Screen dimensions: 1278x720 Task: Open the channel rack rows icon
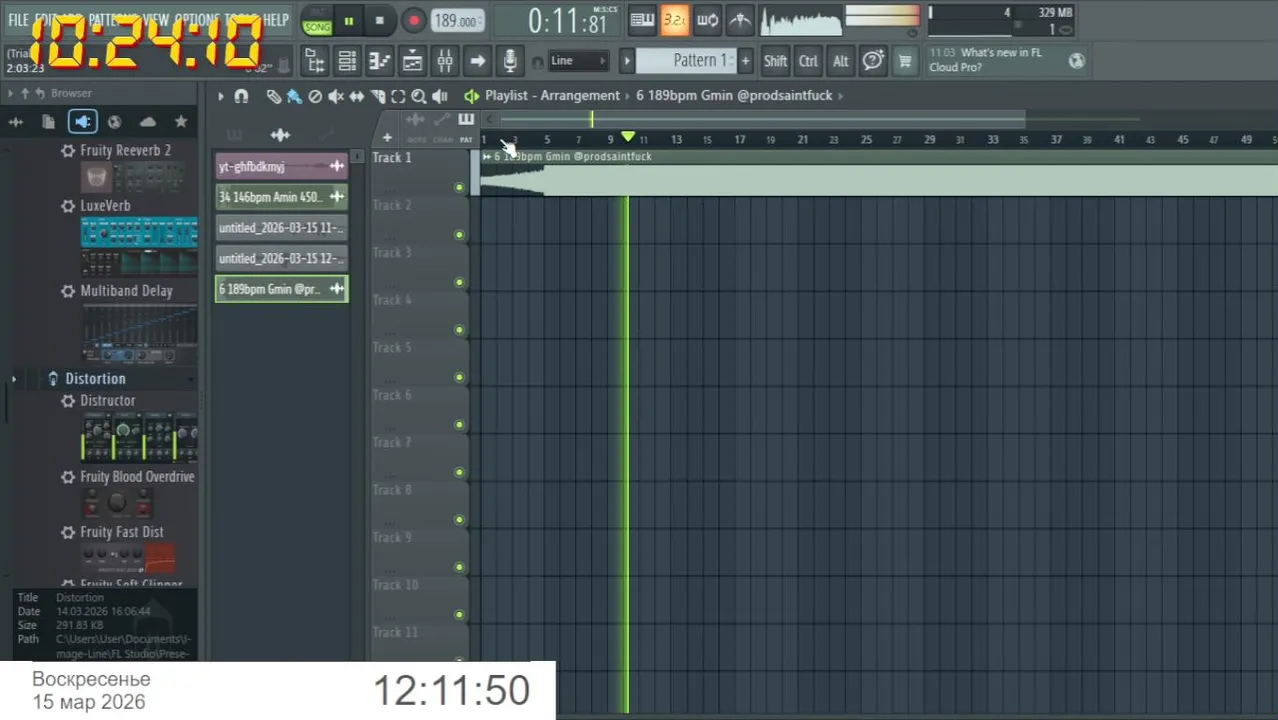(x=347, y=61)
